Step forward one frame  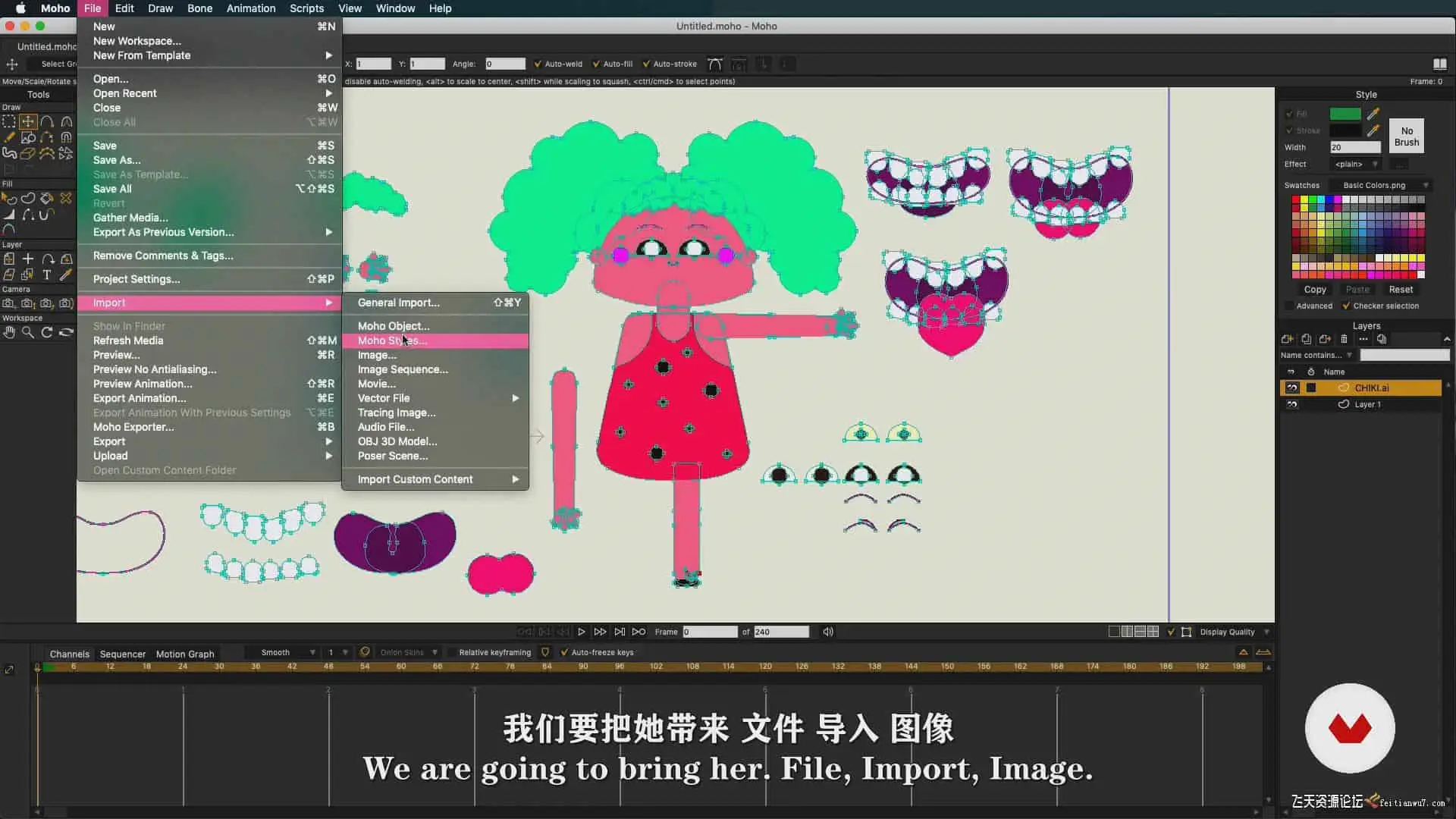tap(601, 632)
